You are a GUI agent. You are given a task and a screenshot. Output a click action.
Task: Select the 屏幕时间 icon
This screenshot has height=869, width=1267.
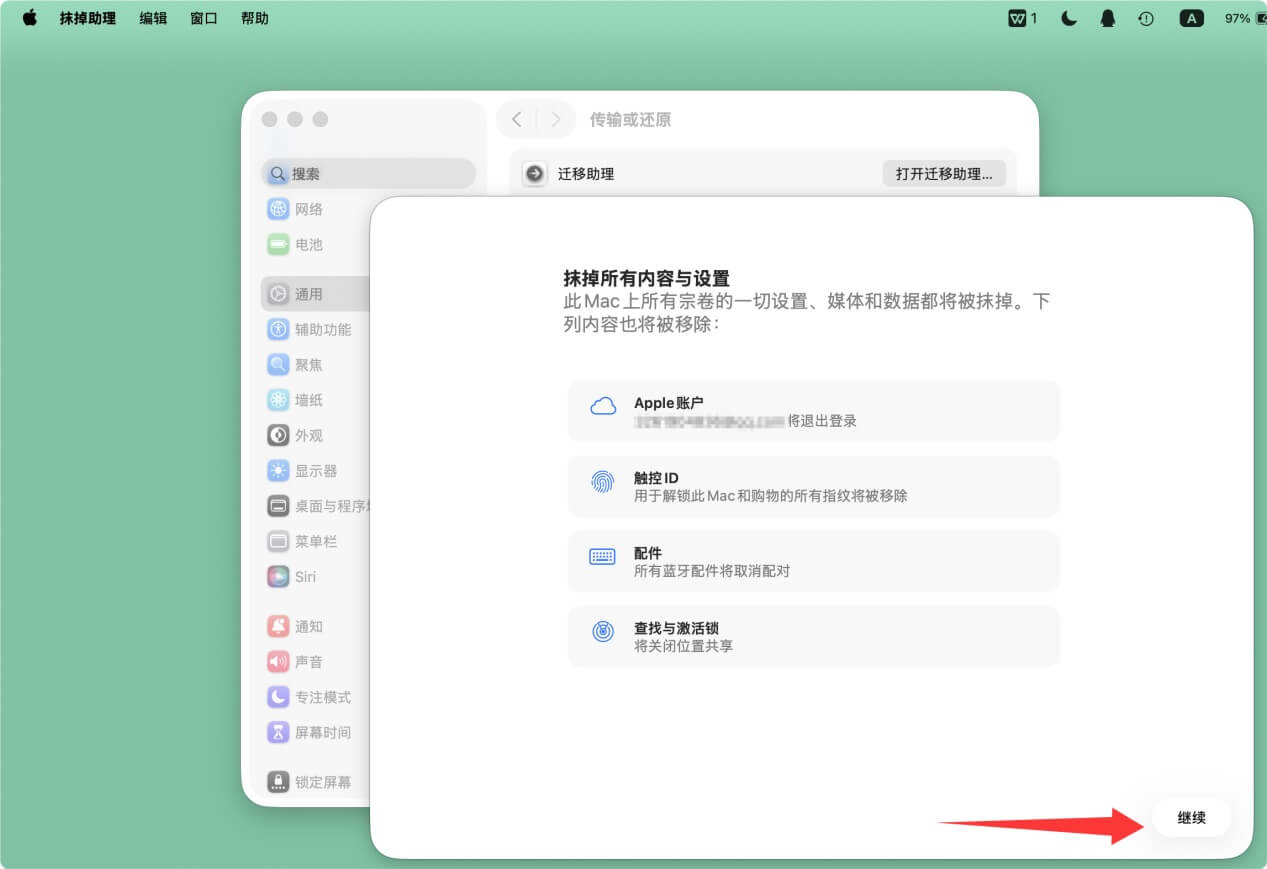[278, 731]
